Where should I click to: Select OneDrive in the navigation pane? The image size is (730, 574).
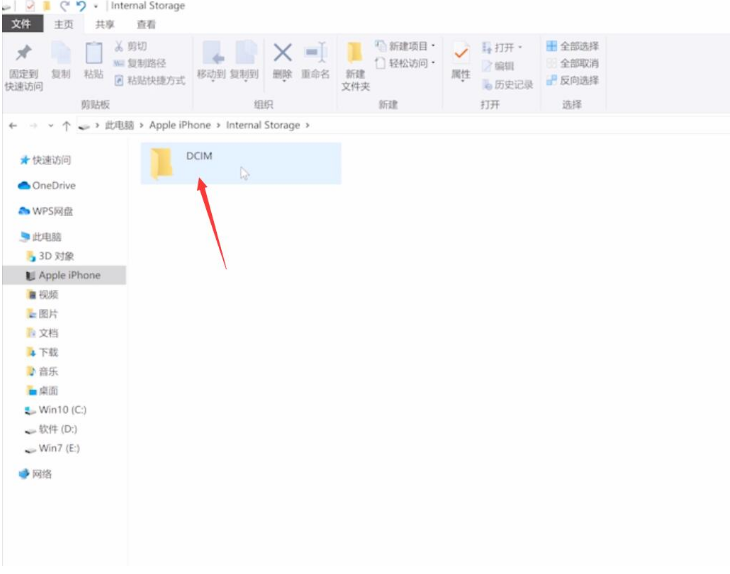point(53,185)
